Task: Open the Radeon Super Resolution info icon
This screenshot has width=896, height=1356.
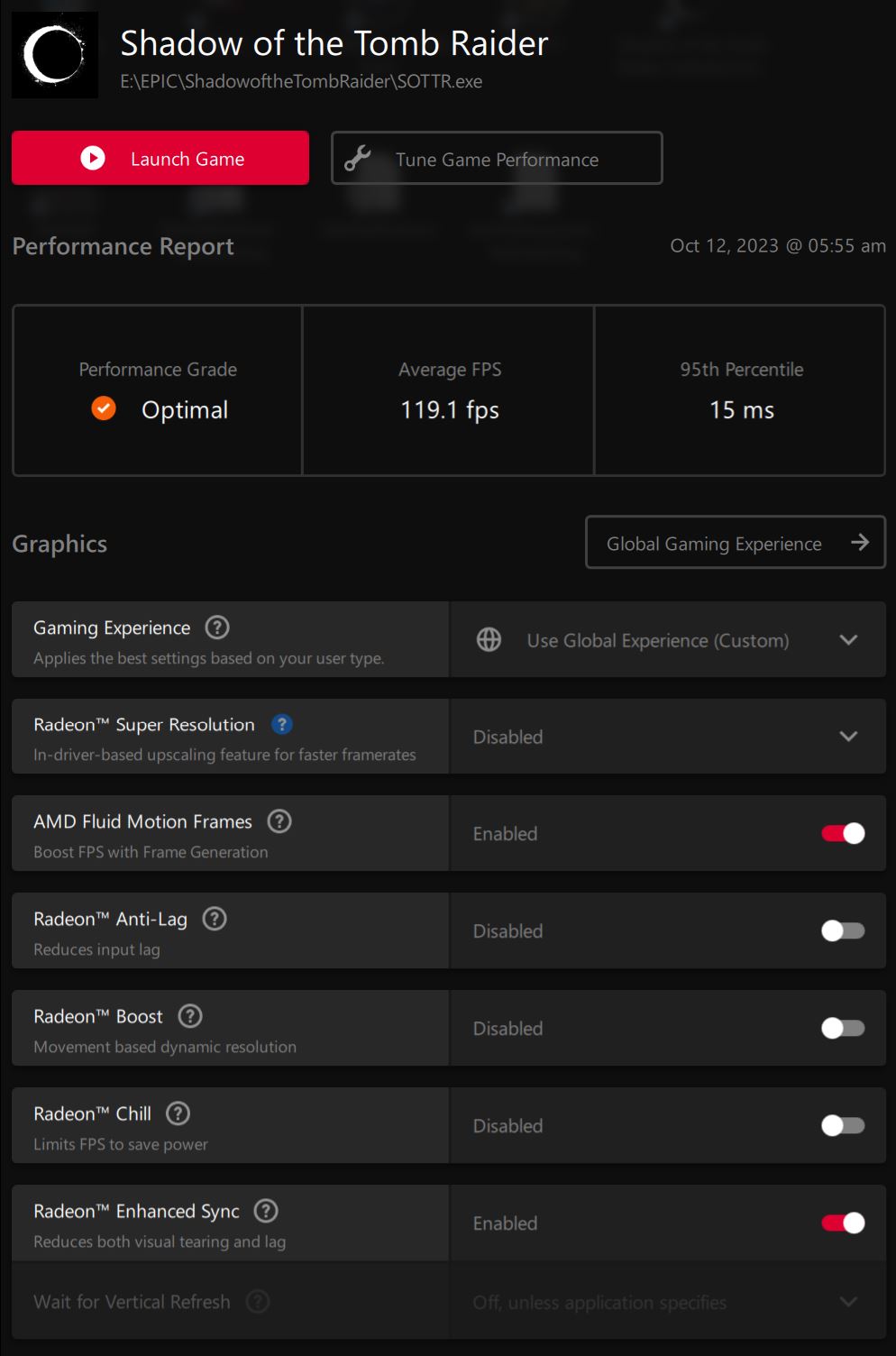Action: pyautogui.click(x=281, y=724)
